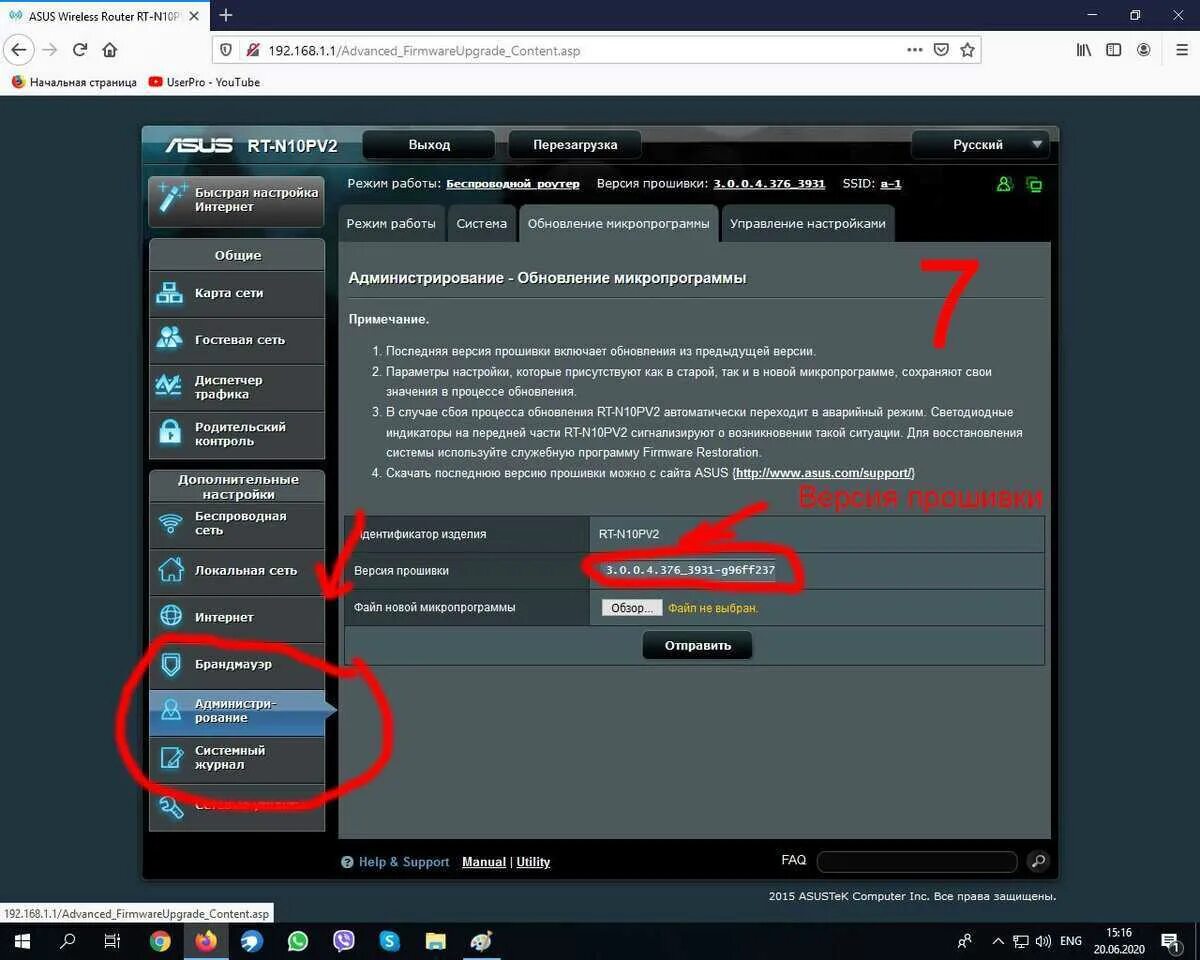
Task: Switch to Управление настройками tab
Action: click(x=808, y=224)
